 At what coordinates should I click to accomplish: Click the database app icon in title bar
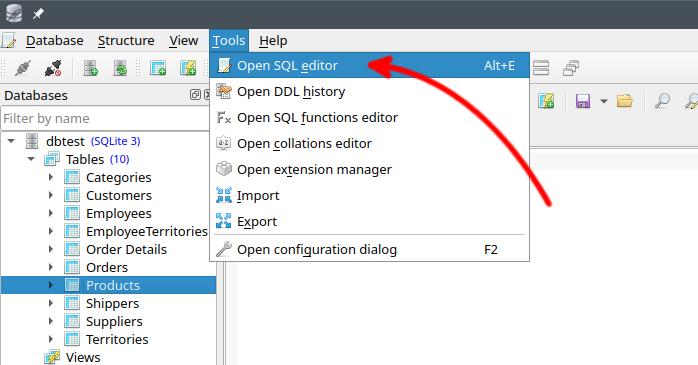pos(14,13)
